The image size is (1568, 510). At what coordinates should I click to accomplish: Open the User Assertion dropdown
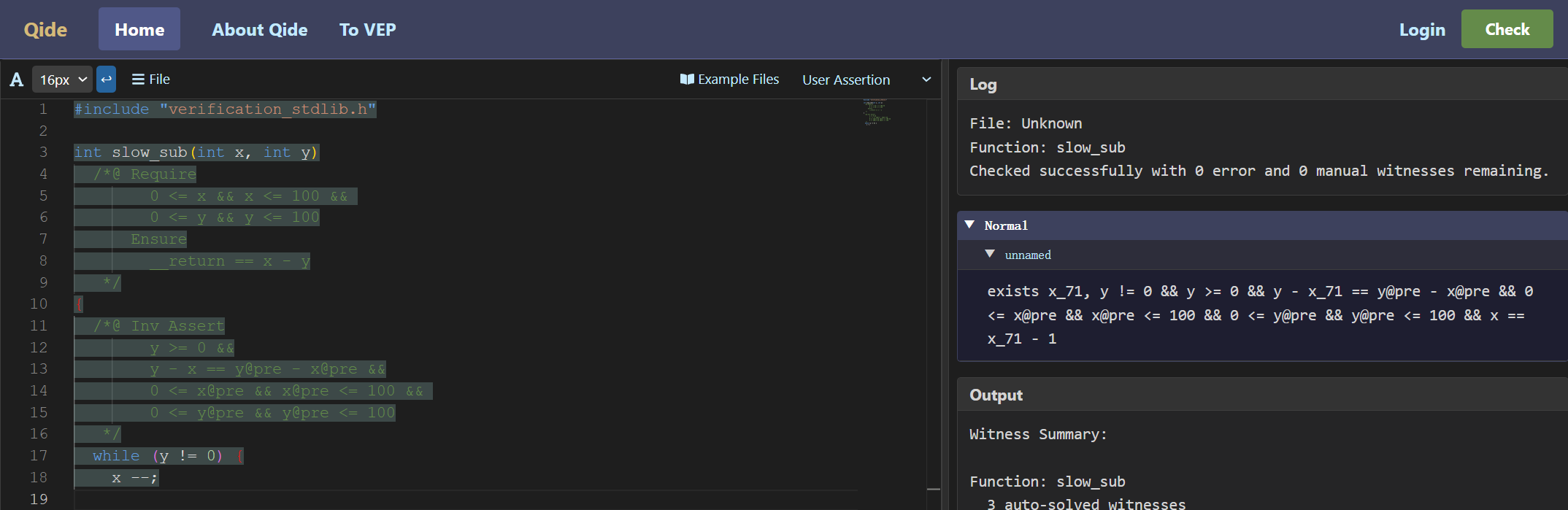866,80
